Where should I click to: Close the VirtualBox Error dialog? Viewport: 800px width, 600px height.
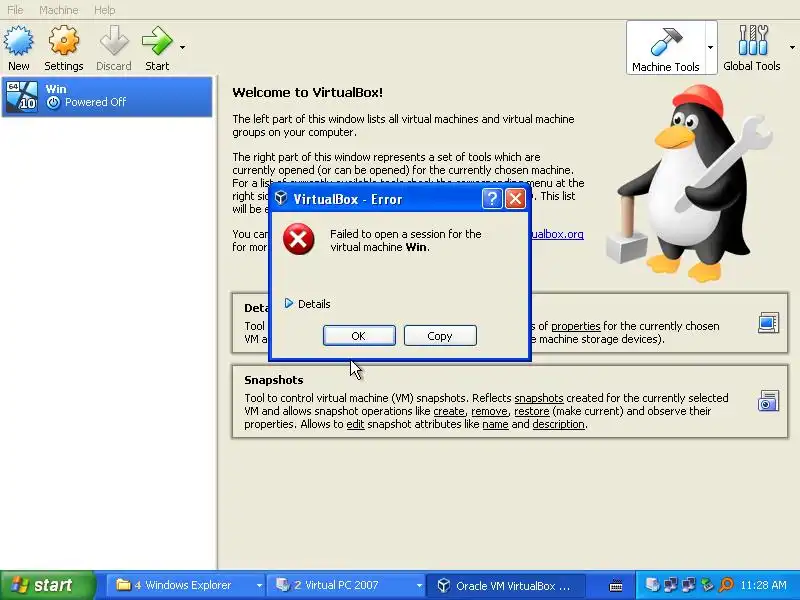click(515, 199)
